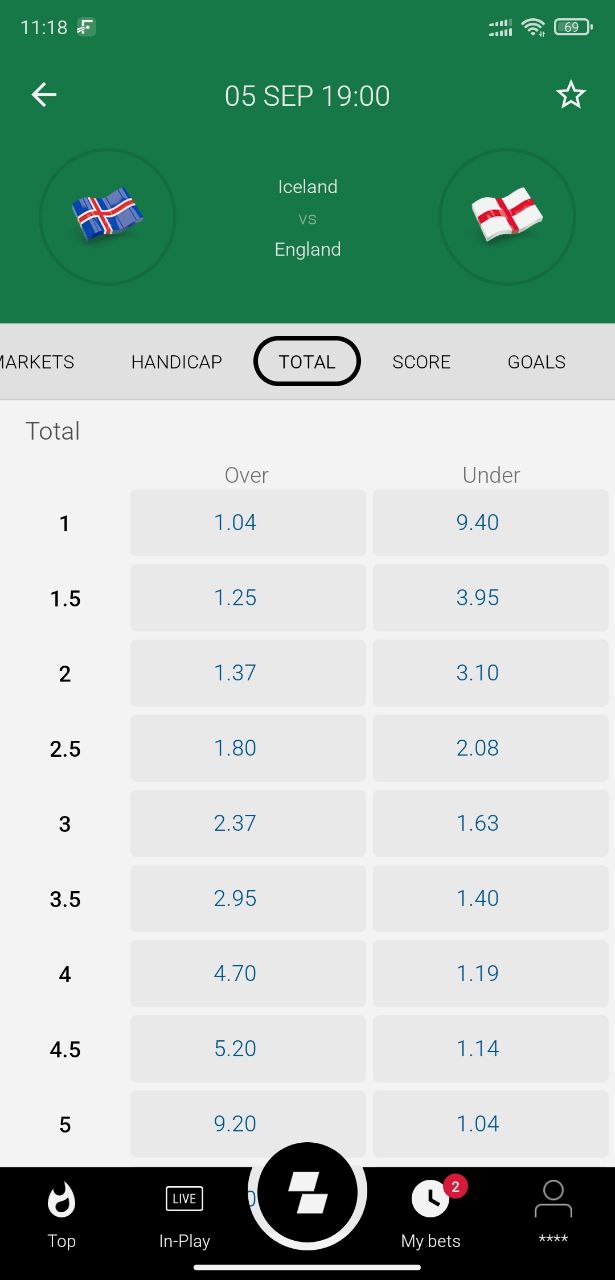Switch to the Score tab
The height and width of the screenshot is (1280, 615).
(421, 362)
